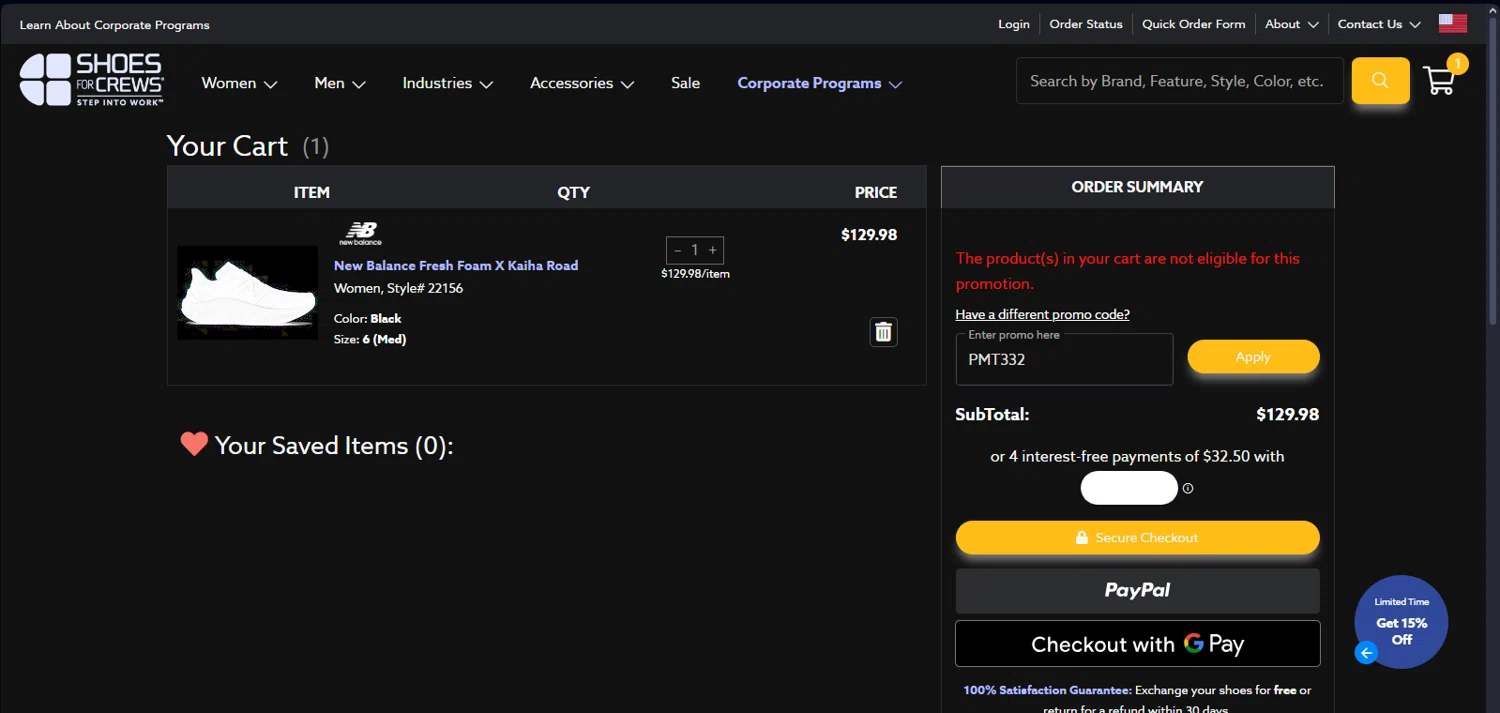Open the Sale page
Screen dimensions: 1500x713
point(685,83)
